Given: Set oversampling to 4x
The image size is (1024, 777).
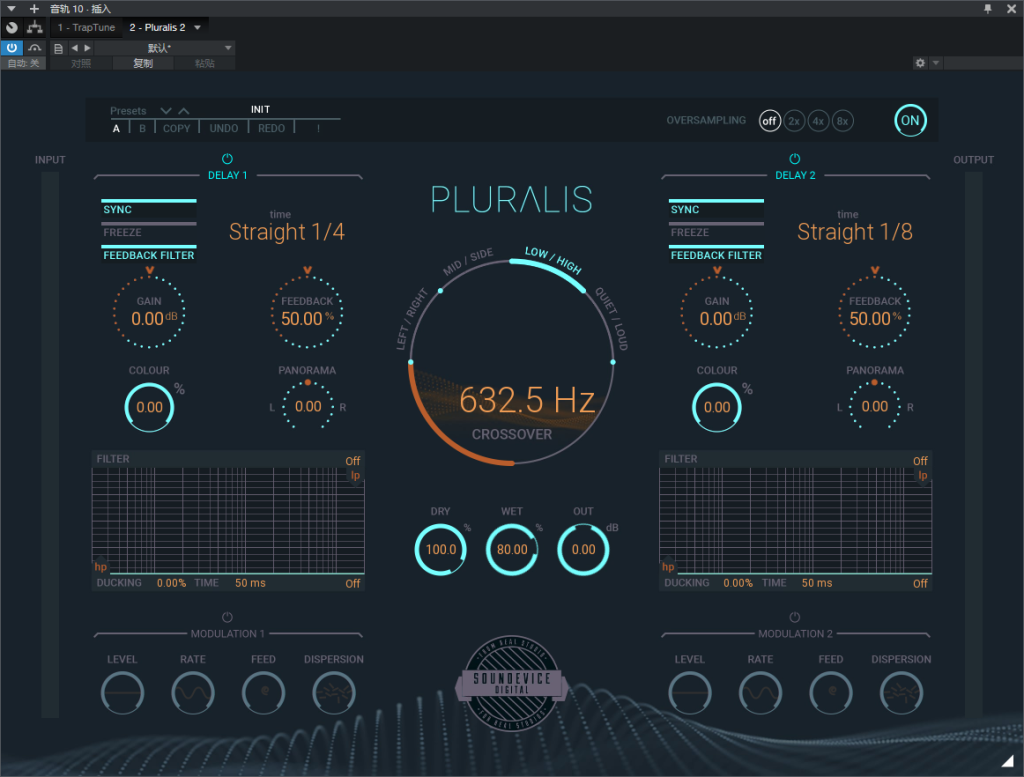Looking at the screenshot, I should pyautogui.click(x=818, y=121).
